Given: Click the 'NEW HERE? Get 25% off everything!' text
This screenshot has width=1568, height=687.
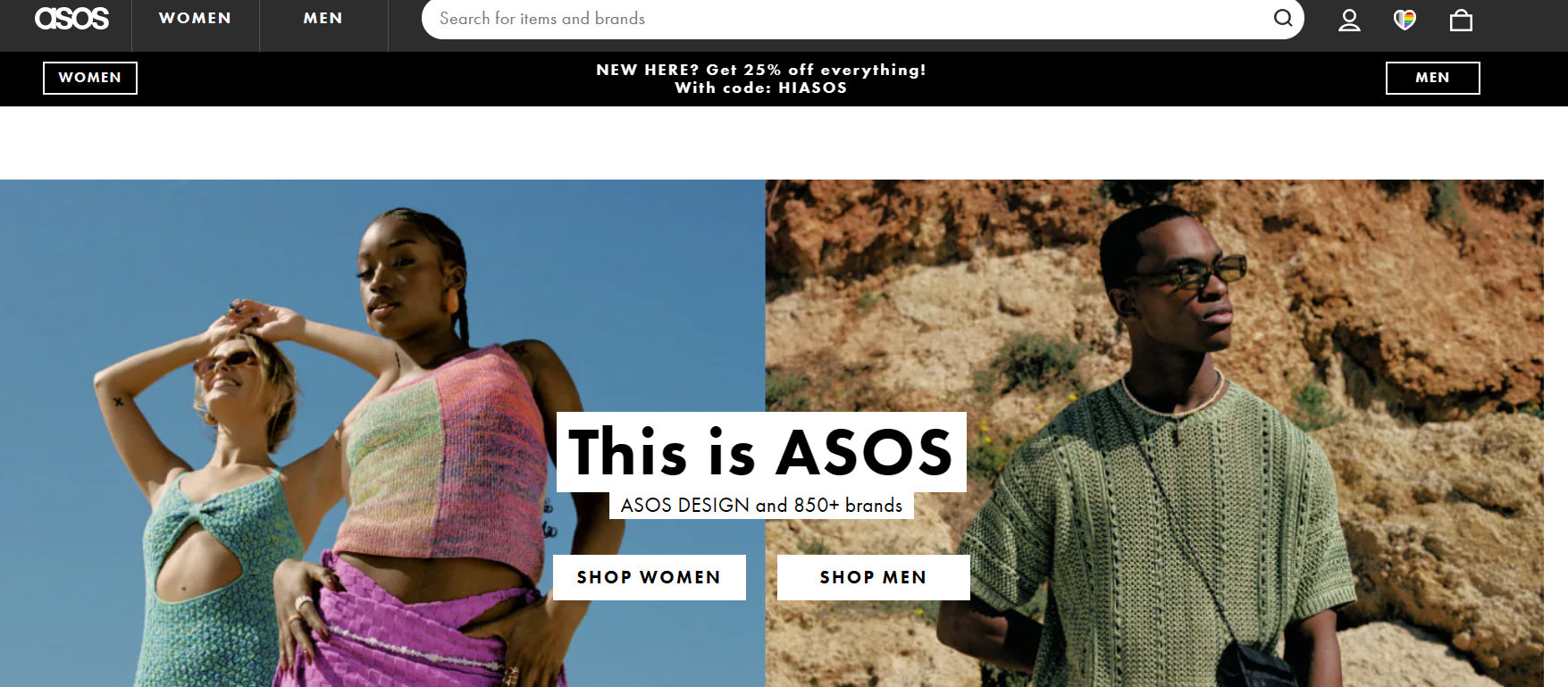Looking at the screenshot, I should coord(761,70).
